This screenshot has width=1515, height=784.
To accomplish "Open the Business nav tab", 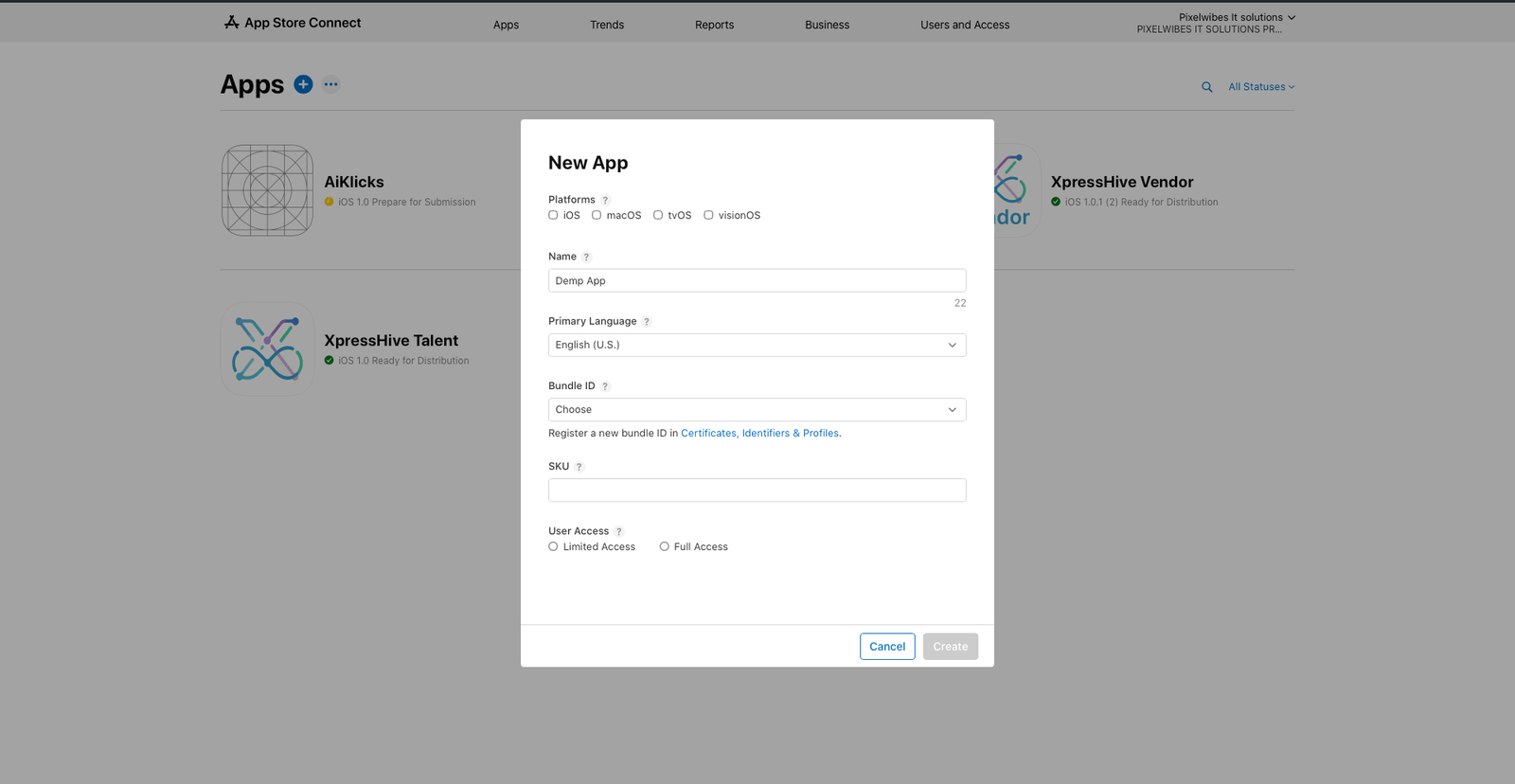I will pyautogui.click(x=827, y=25).
